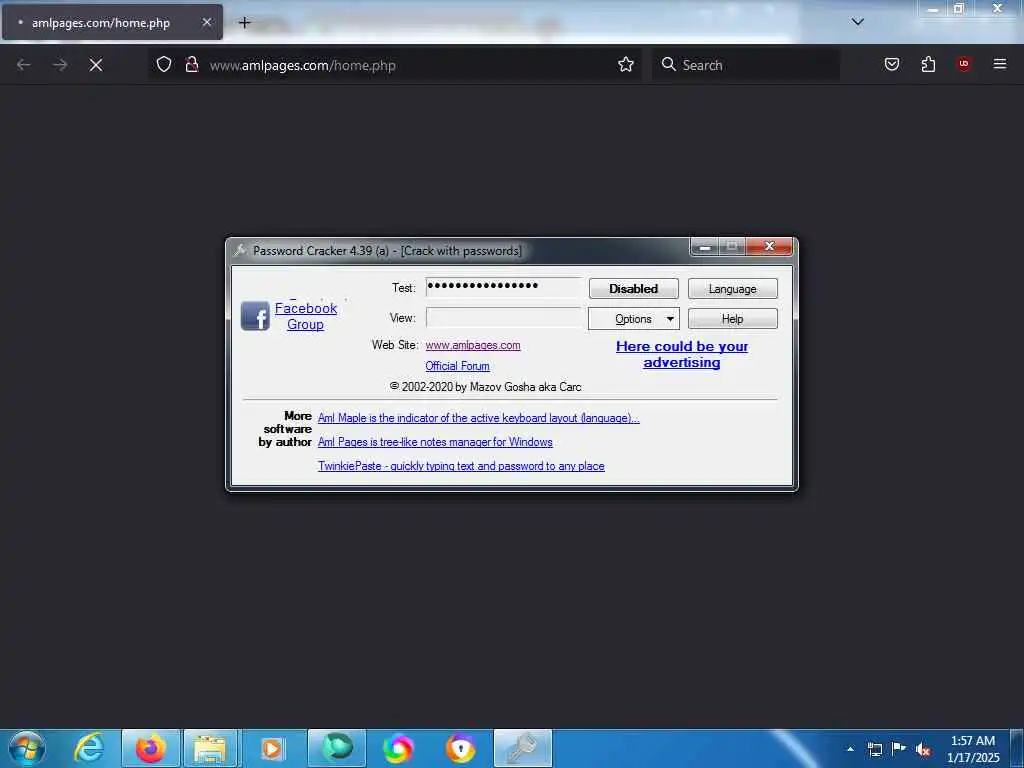Open the media player taskbar icon
Image resolution: width=1024 pixels, height=768 pixels.
273,748
